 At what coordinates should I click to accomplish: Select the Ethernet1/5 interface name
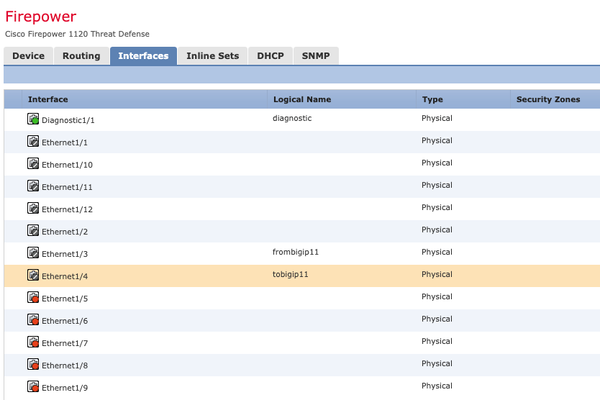[65, 299]
